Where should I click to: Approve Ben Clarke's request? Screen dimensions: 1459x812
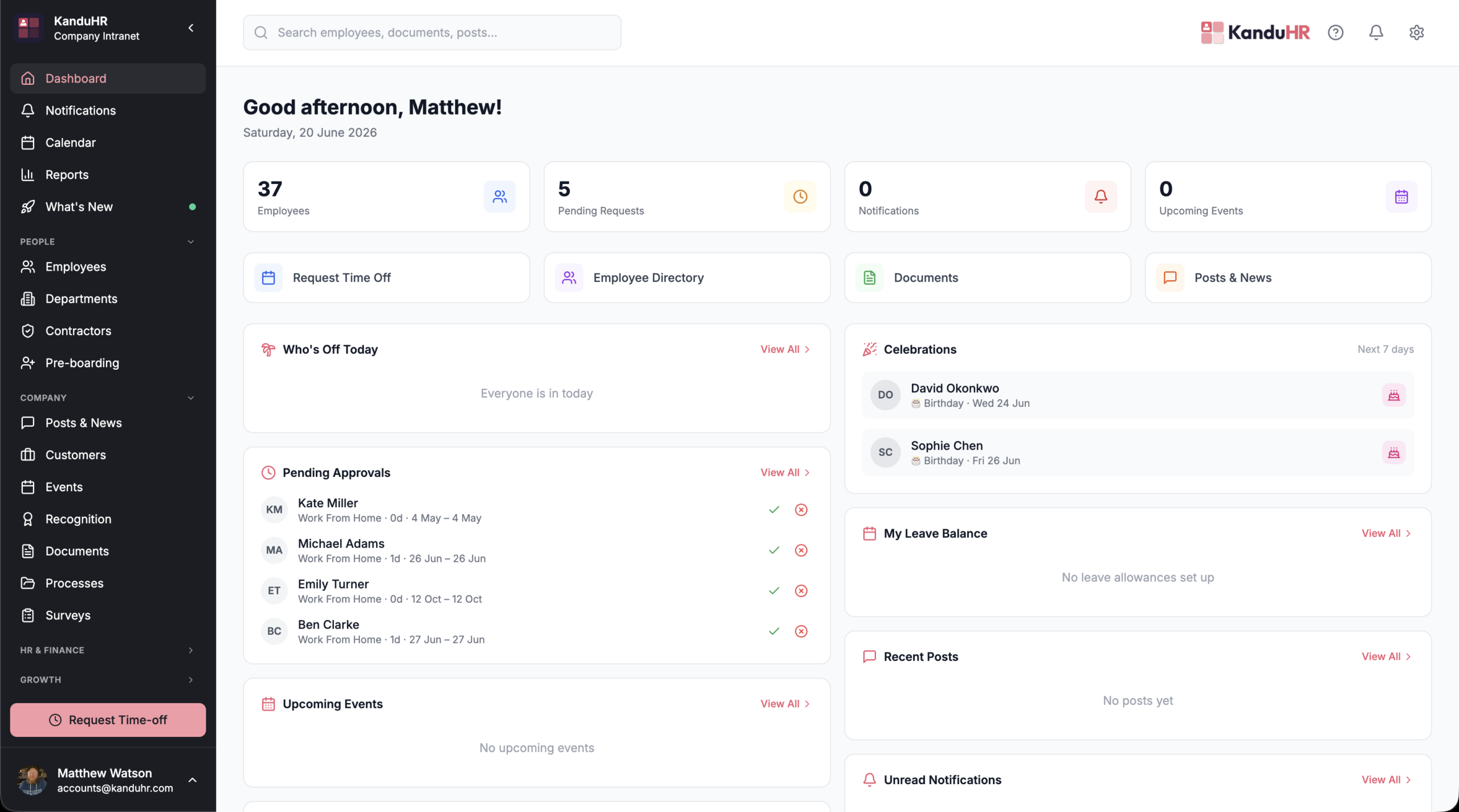774,631
